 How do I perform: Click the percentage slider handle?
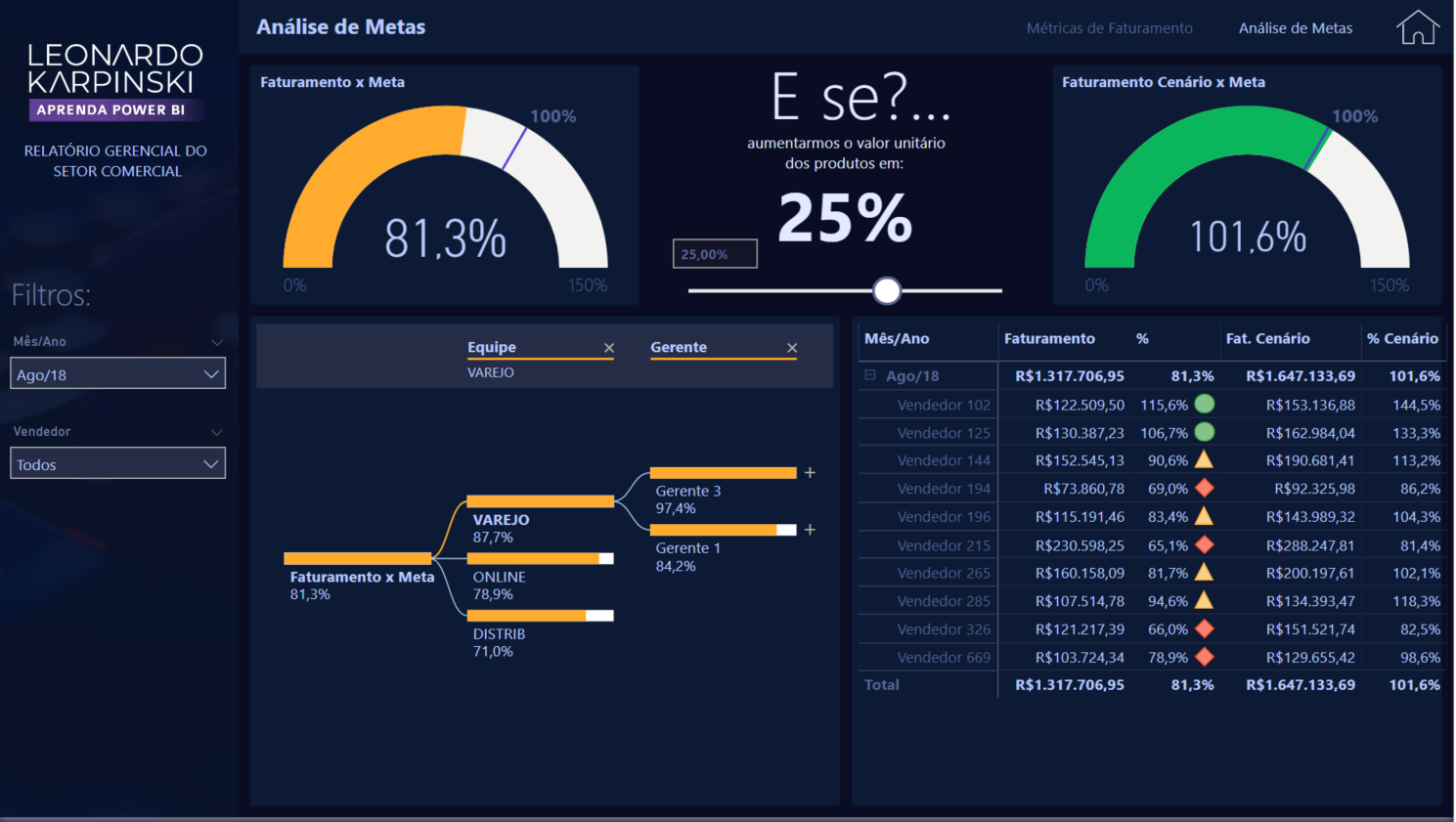click(x=887, y=290)
